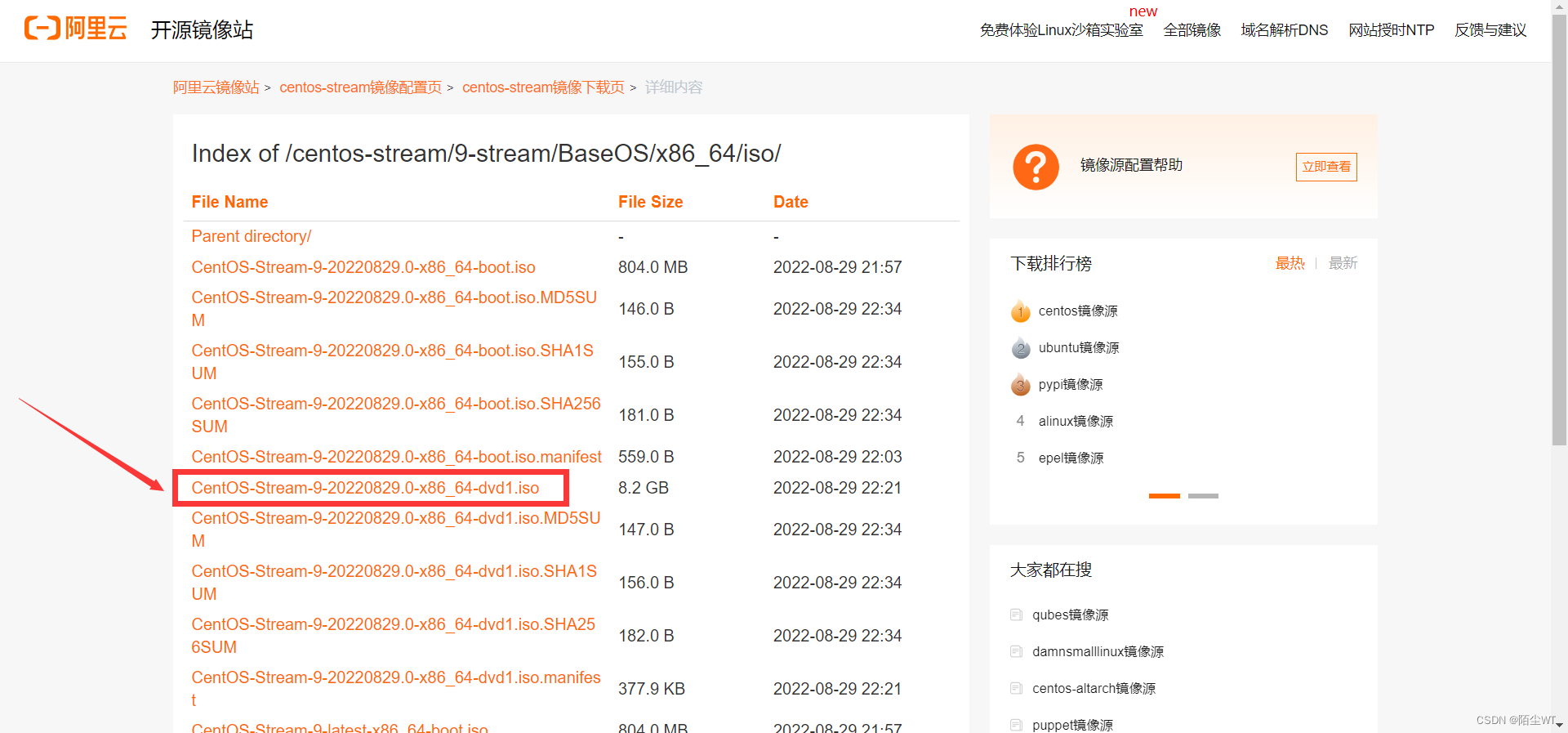Open pypi镜像源 in download ranking

tap(1071, 385)
